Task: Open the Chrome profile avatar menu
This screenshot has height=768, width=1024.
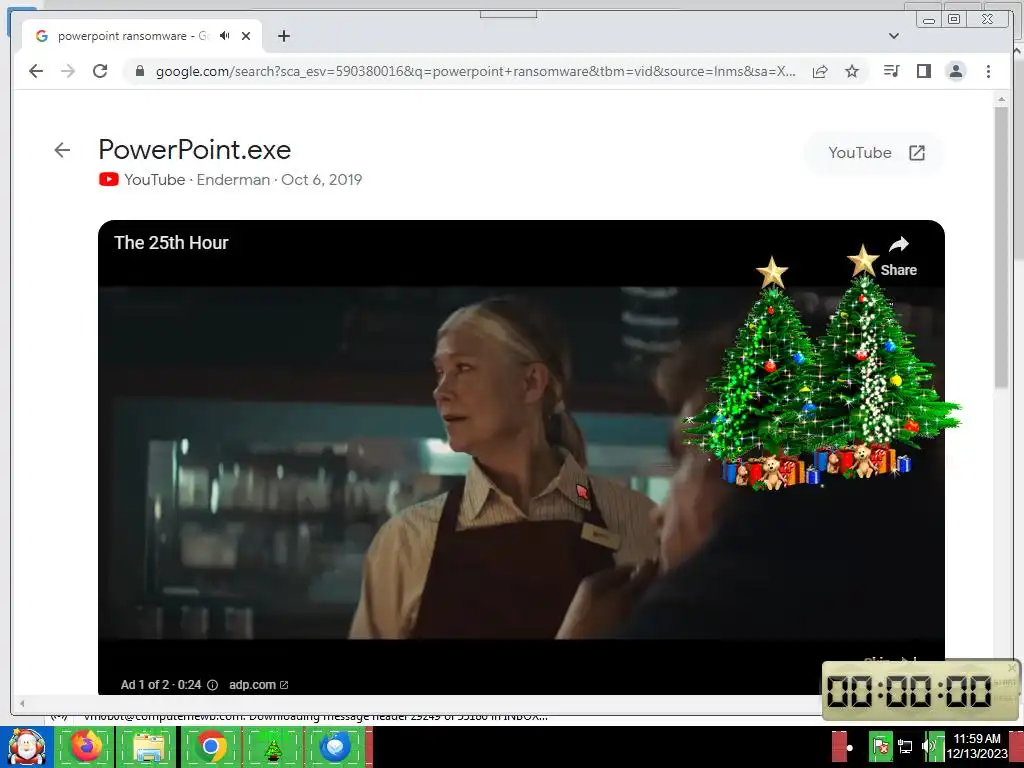Action: (955, 71)
